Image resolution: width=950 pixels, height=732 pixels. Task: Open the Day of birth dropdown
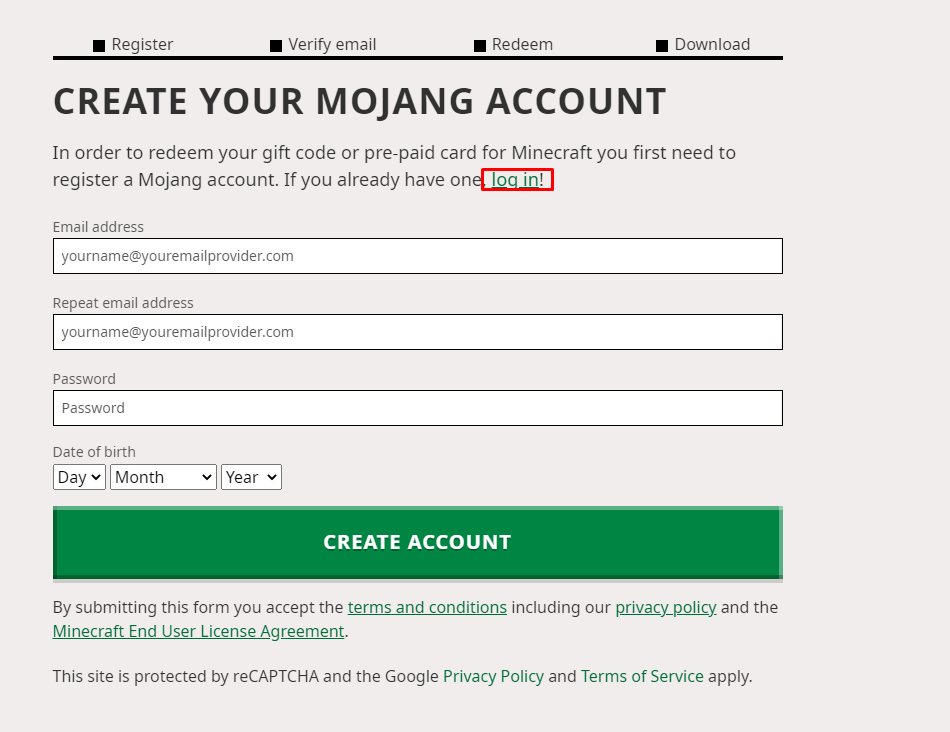pyautogui.click(x=79, y=478)
